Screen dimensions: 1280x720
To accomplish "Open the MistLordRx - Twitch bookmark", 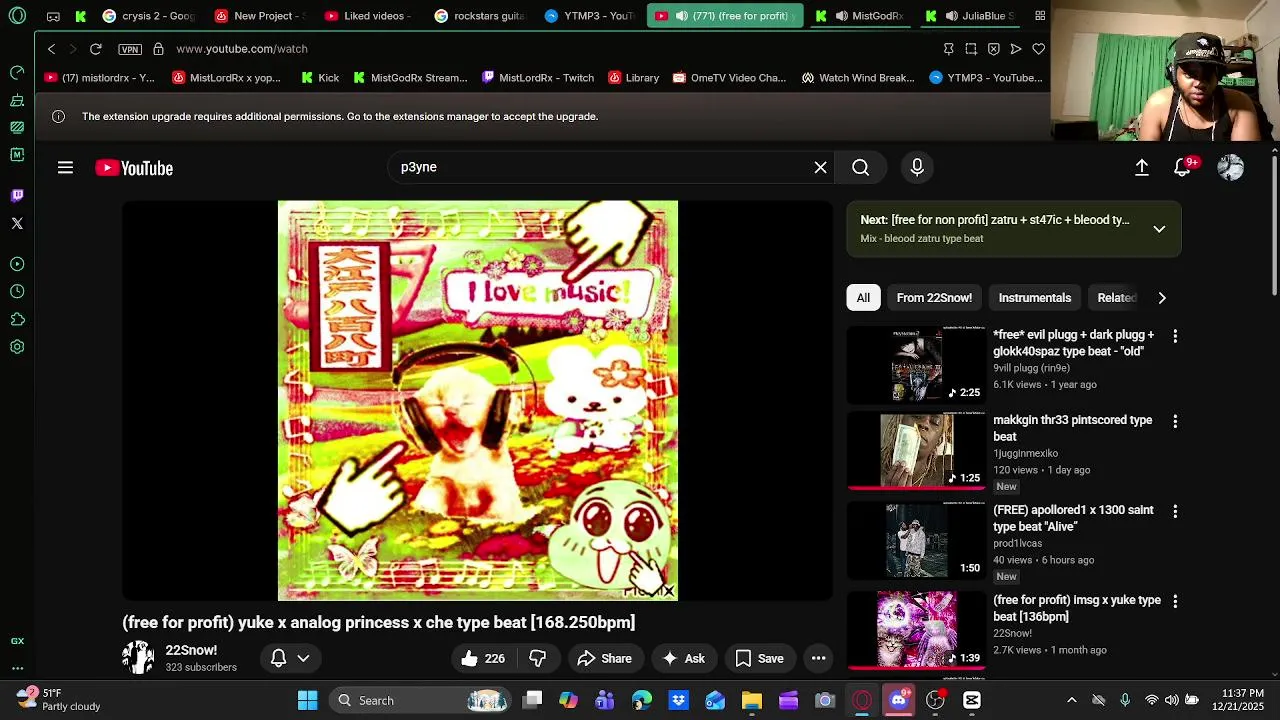I will (537, 78).
